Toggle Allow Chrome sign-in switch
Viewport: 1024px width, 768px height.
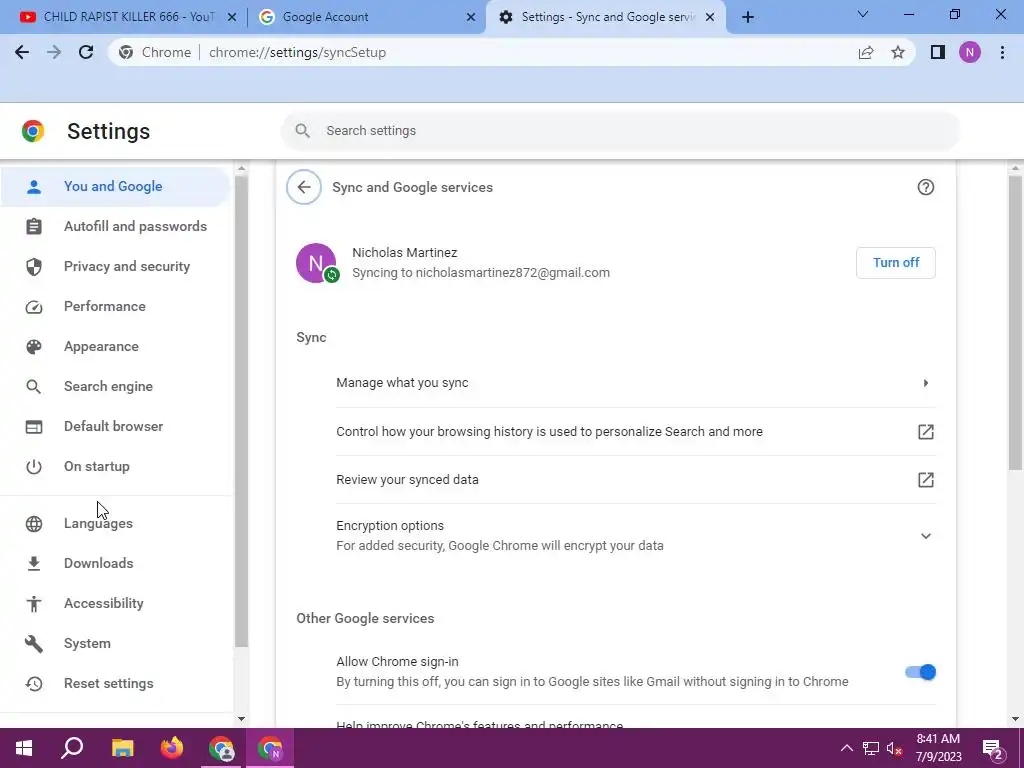point(921,672)
